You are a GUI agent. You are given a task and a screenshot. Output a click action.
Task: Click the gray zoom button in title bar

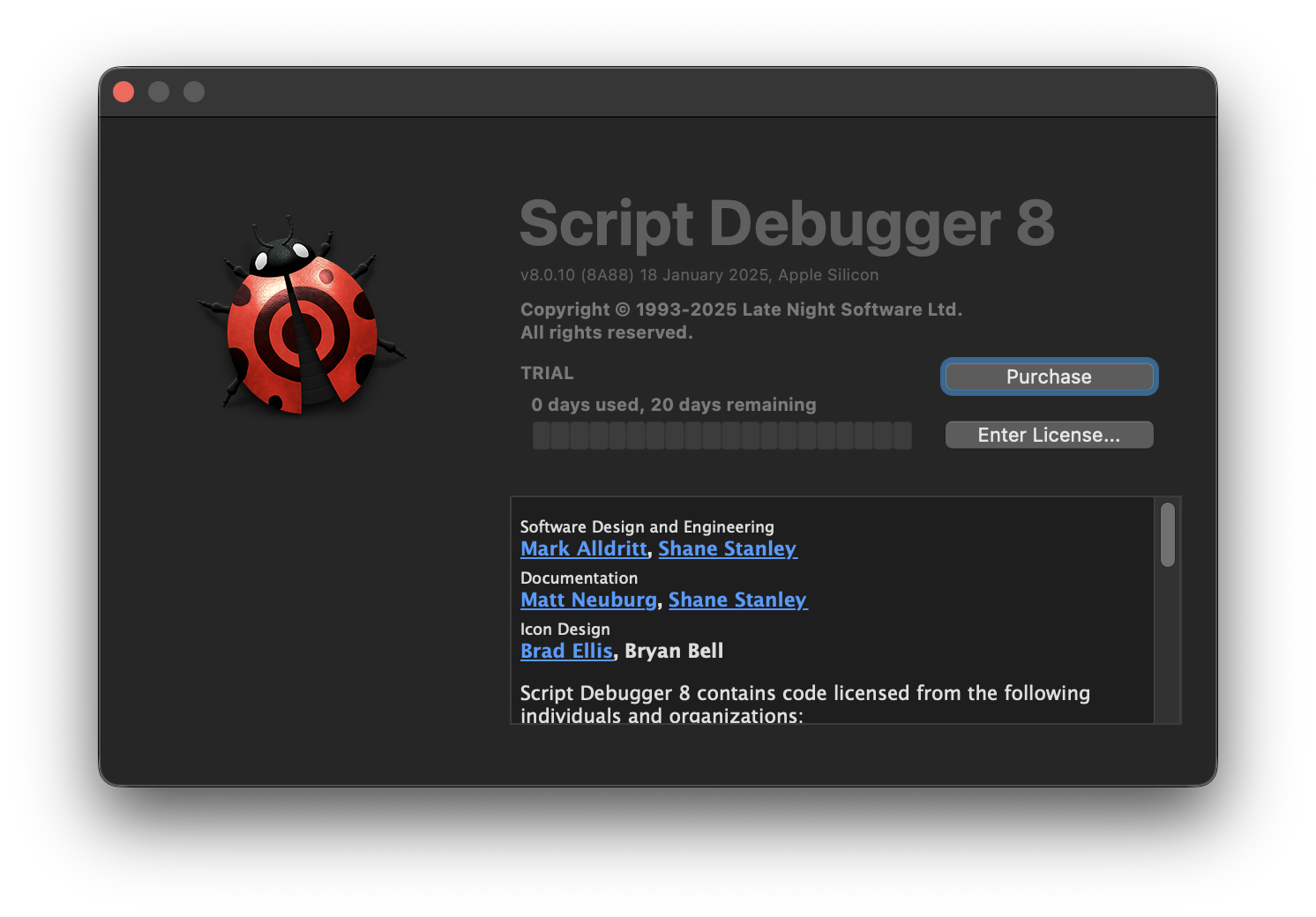click(x=194, y=92)
